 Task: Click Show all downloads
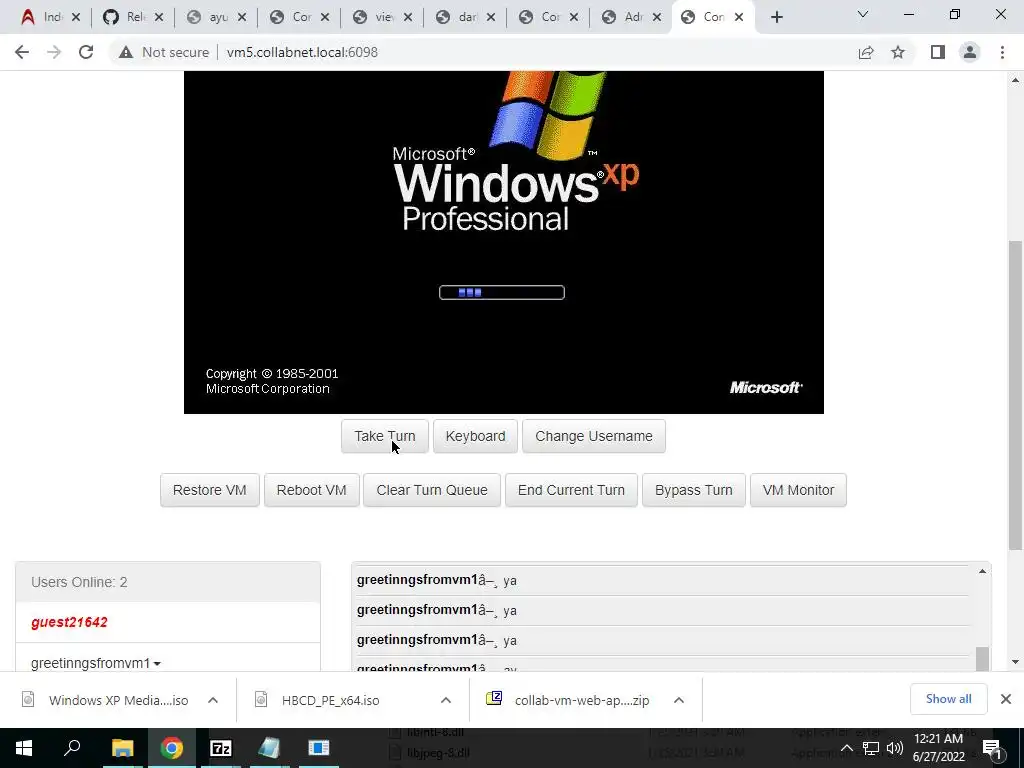(948, 699)
